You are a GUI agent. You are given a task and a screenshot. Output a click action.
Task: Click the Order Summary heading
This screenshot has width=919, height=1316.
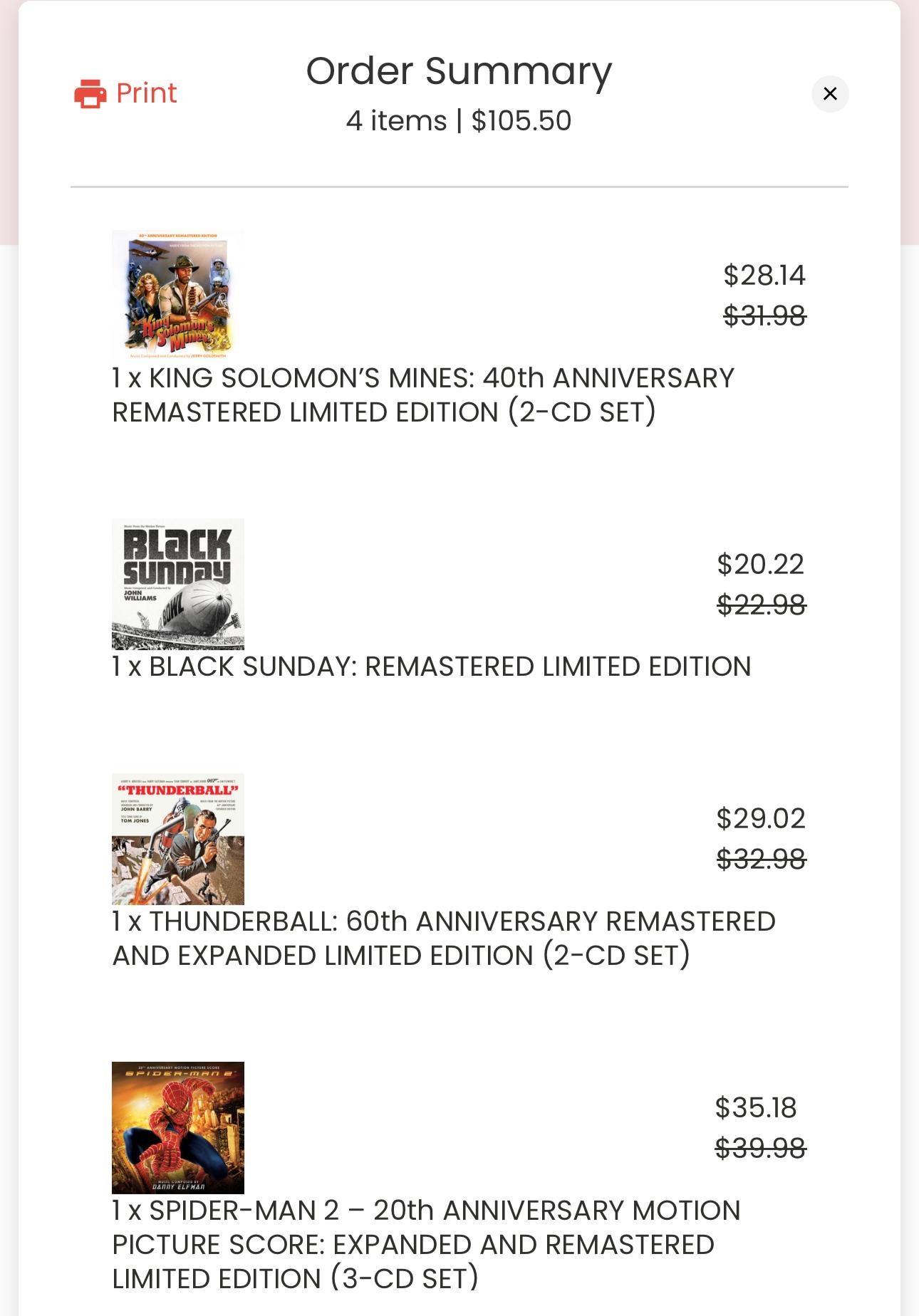coord(459,71)
